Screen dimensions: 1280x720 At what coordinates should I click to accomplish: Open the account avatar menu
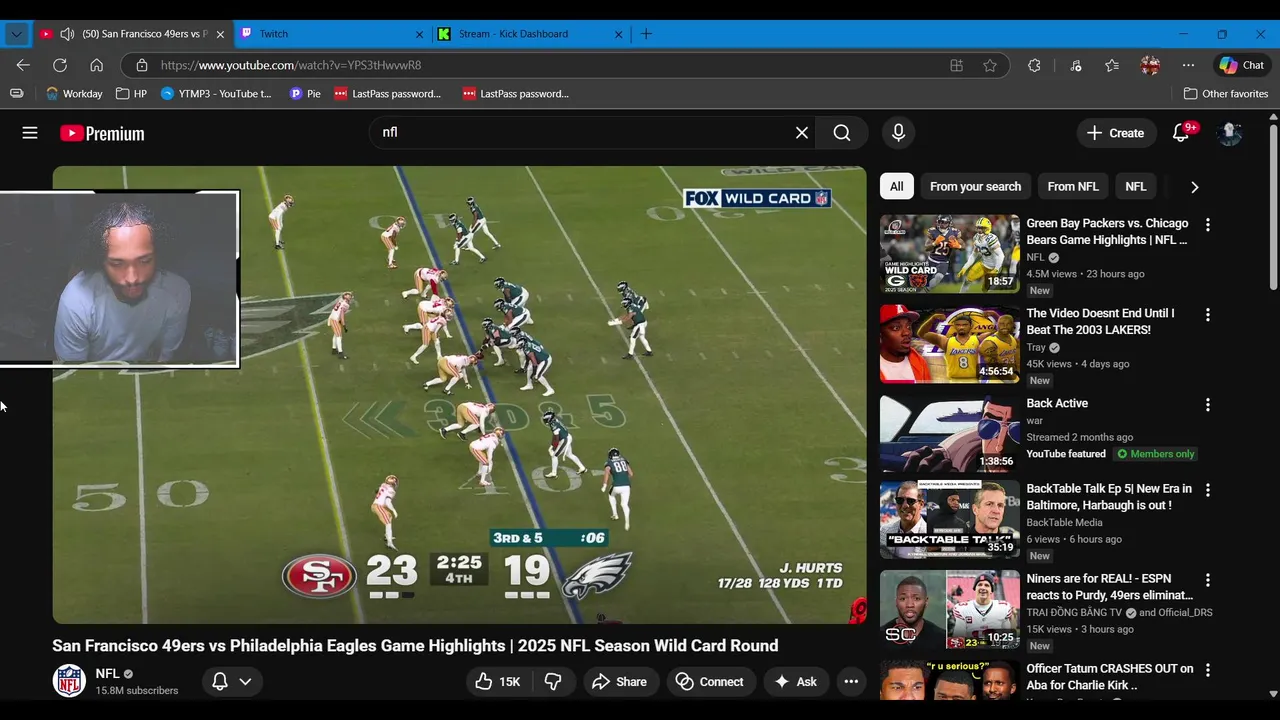pos(1229,133)
